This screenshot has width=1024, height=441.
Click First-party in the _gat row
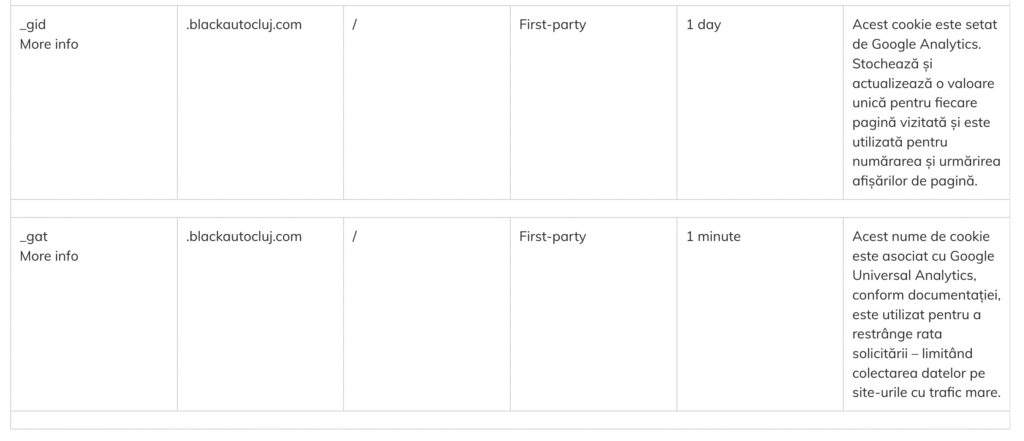[552, 237]
